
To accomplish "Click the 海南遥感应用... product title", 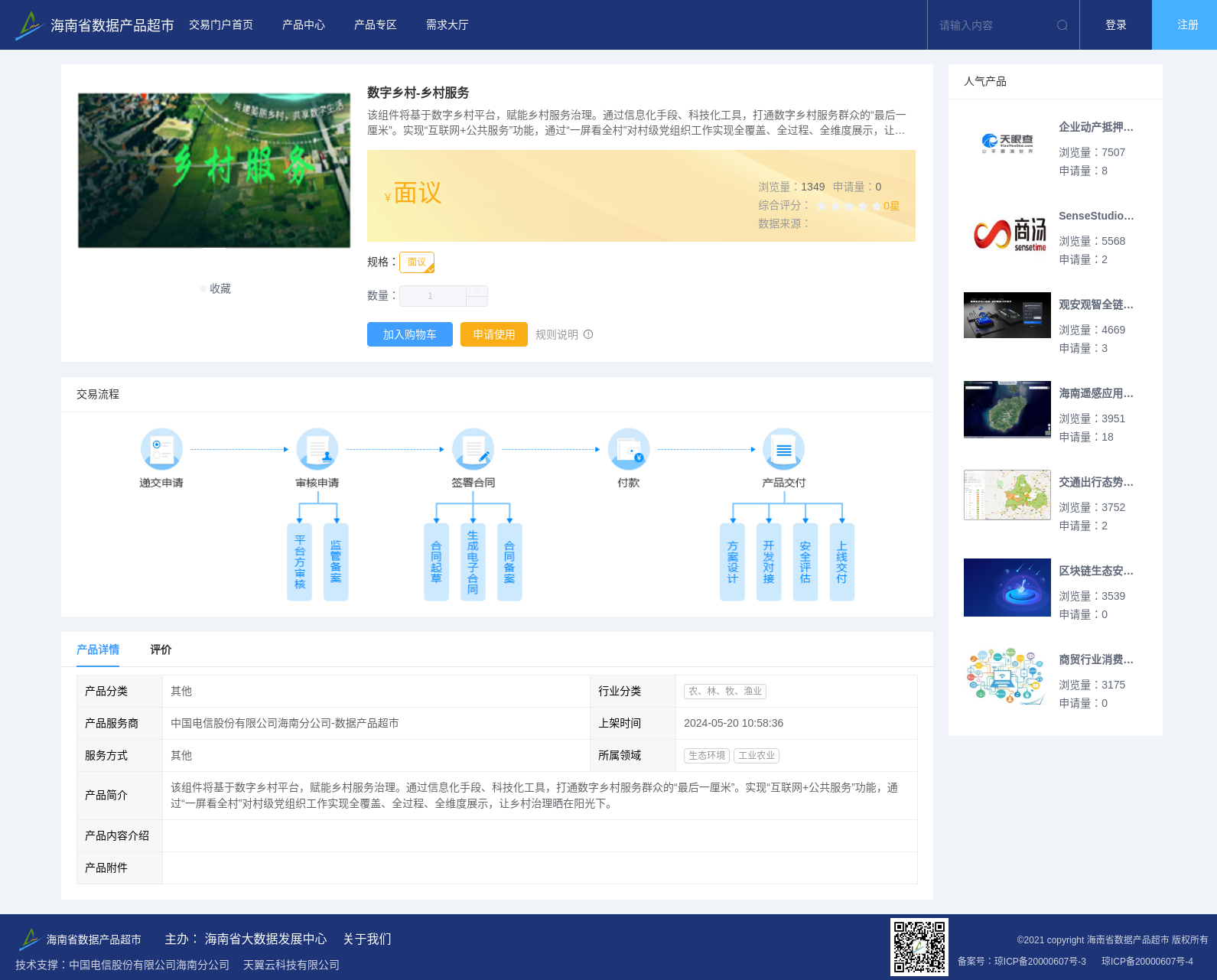I will (x=1096, y=393).
